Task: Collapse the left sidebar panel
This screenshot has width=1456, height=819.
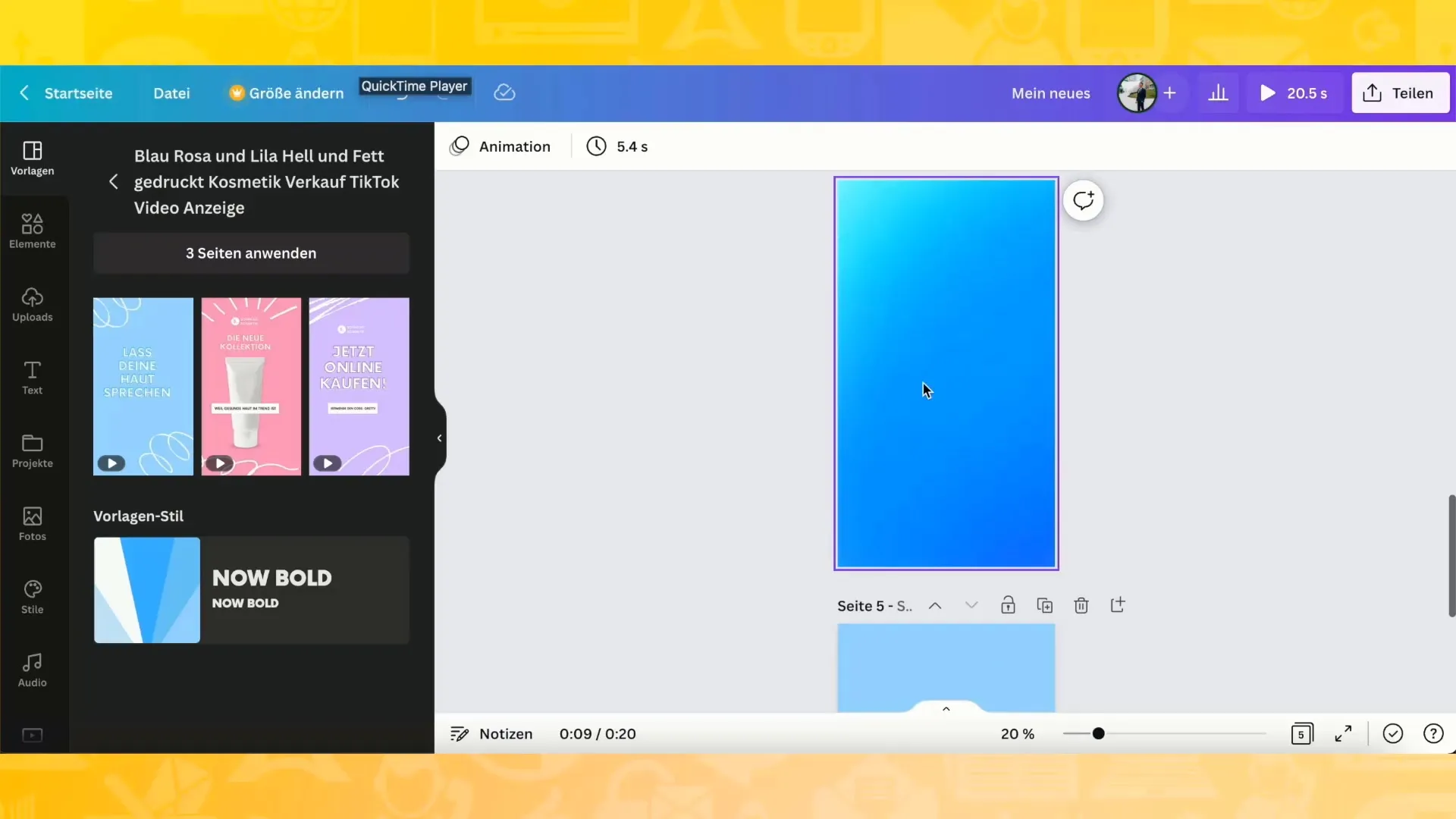Action: pyautogui.click(x=438, y=437)
